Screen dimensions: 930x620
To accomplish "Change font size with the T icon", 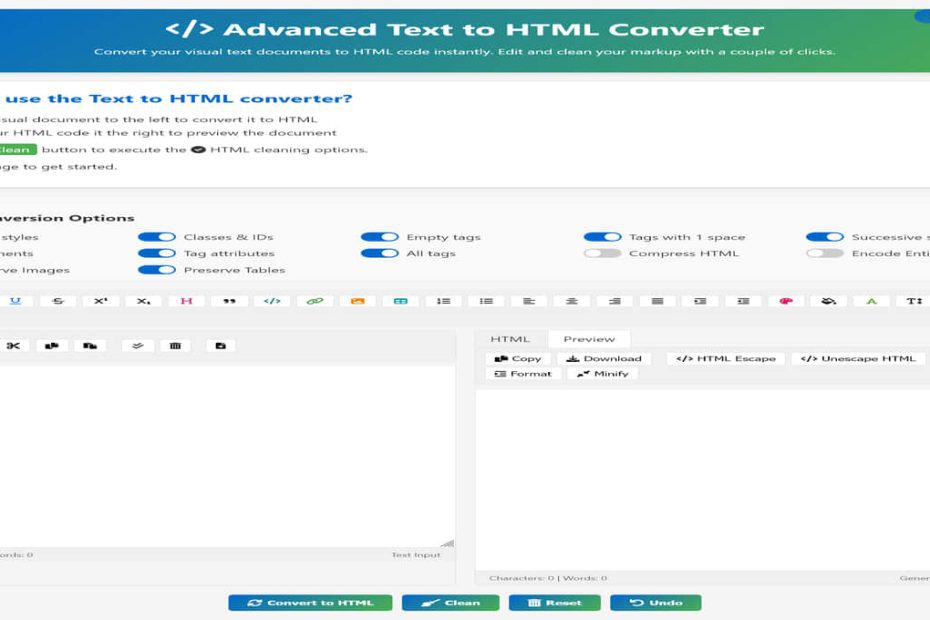I will 914,301.
